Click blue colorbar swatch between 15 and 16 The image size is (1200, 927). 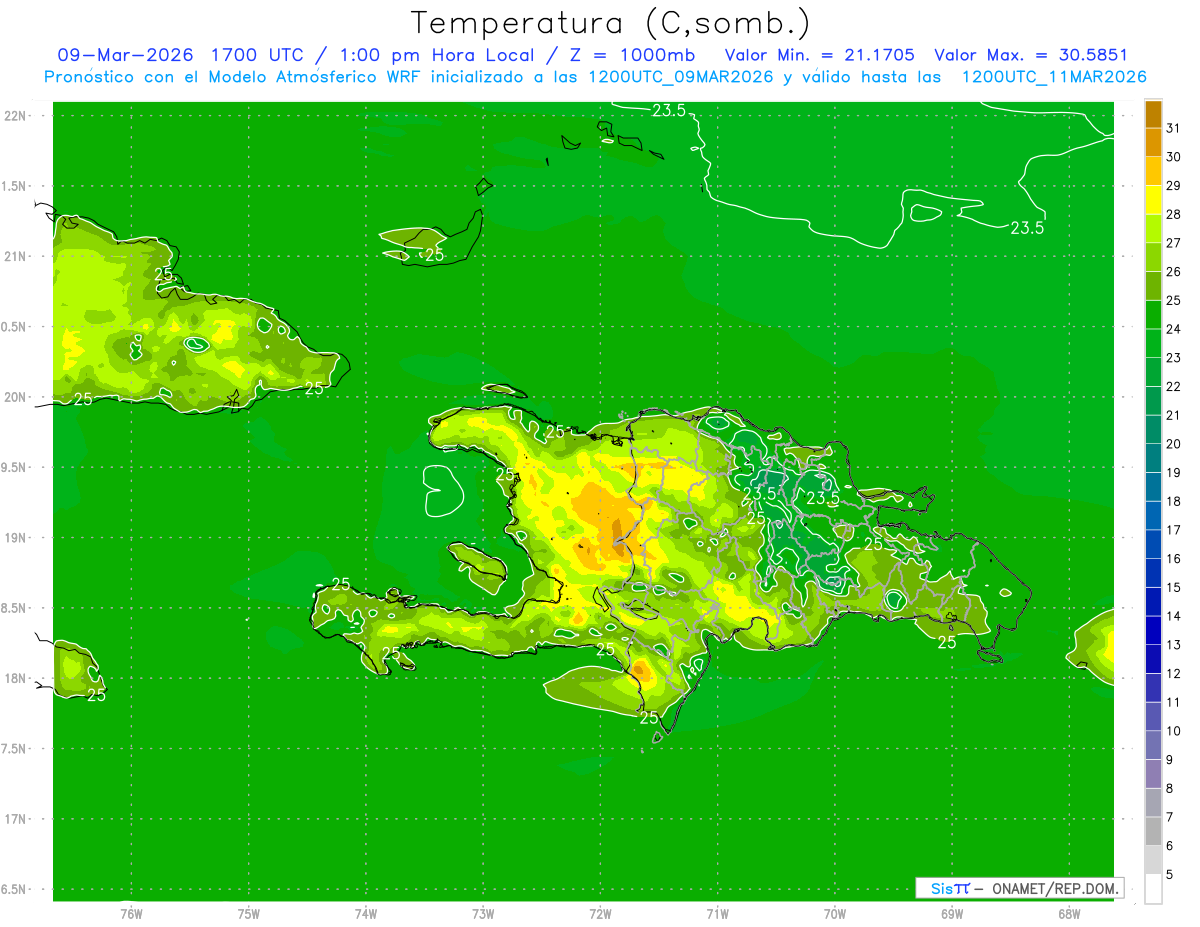click(1153, 573)
